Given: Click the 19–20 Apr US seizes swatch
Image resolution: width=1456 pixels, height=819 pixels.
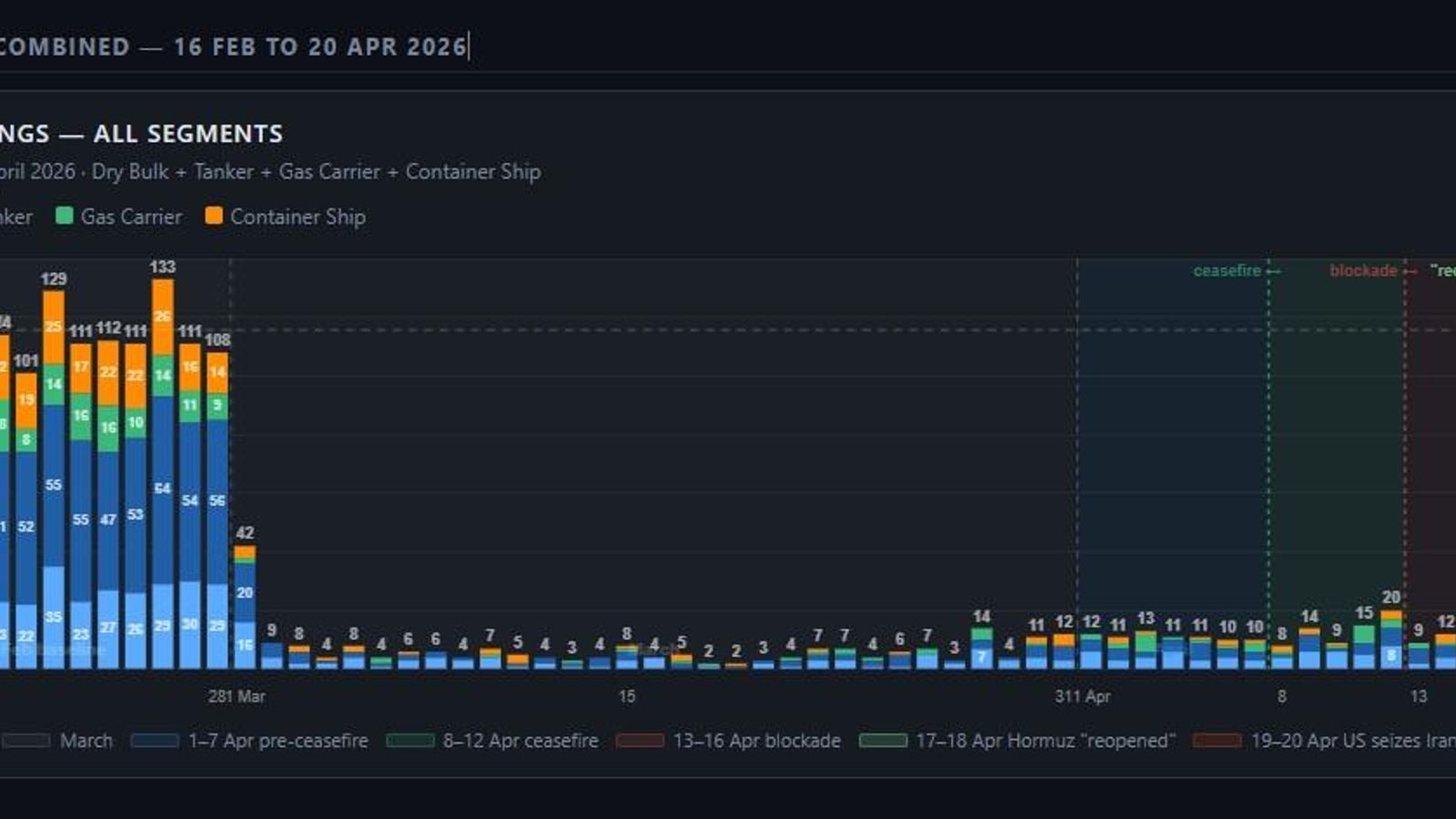Looking at the screenshot, I should [1217, 741].
